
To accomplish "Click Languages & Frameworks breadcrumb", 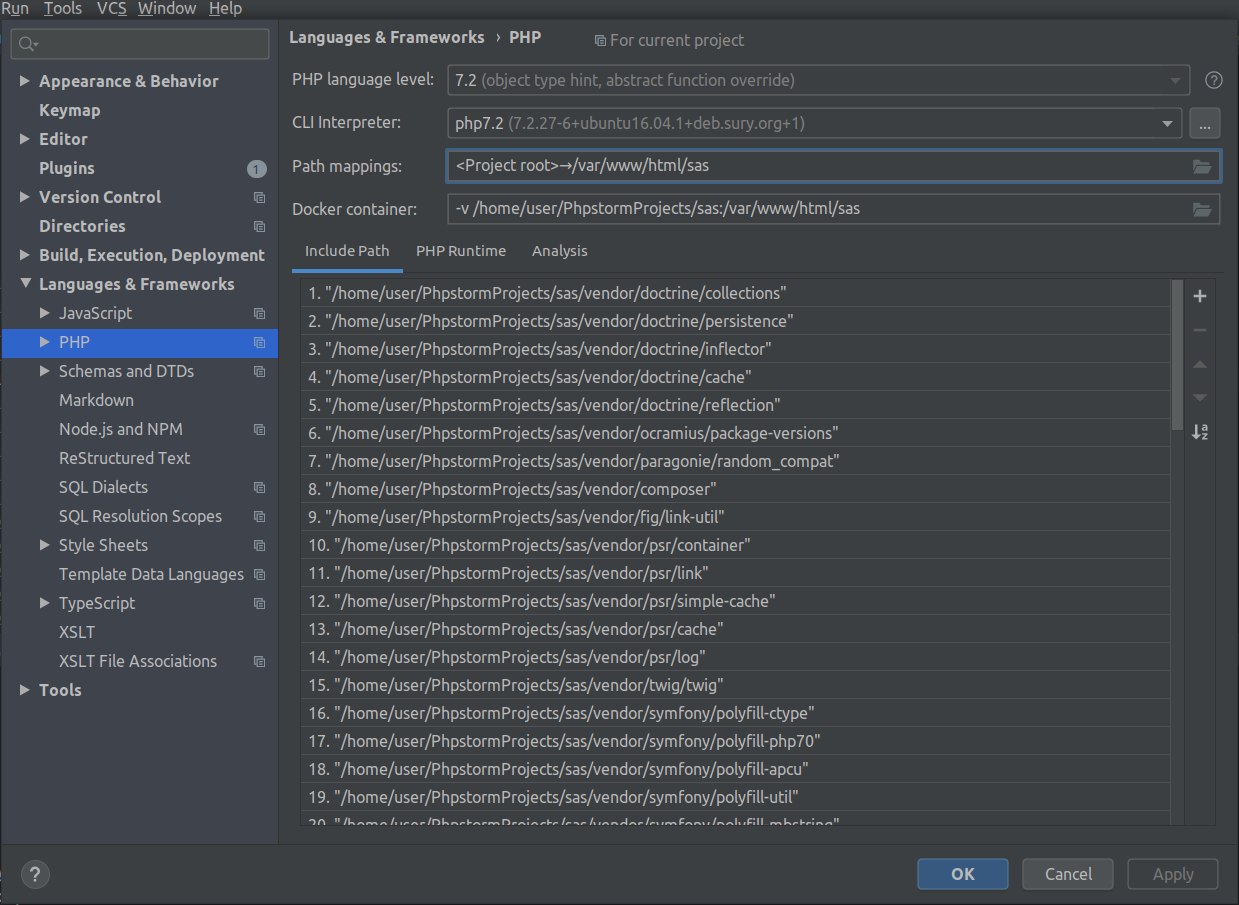I will point(386,37).
